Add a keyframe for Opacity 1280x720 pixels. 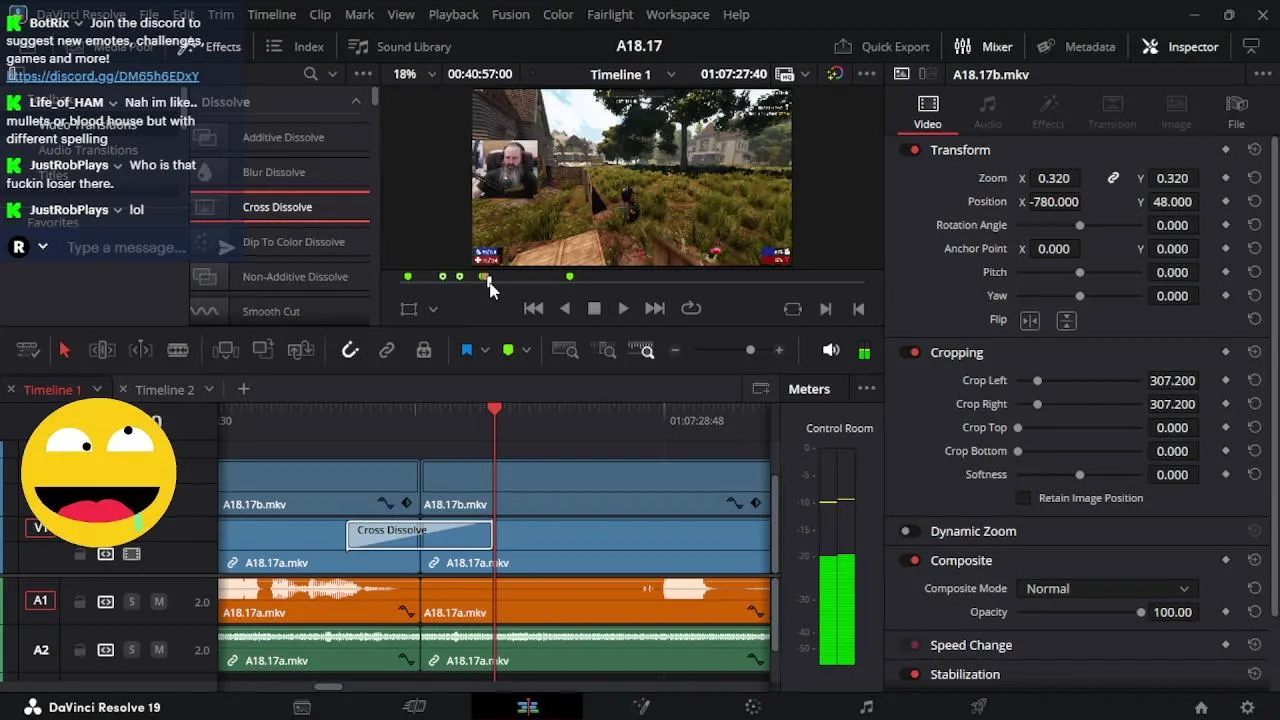1226,612
